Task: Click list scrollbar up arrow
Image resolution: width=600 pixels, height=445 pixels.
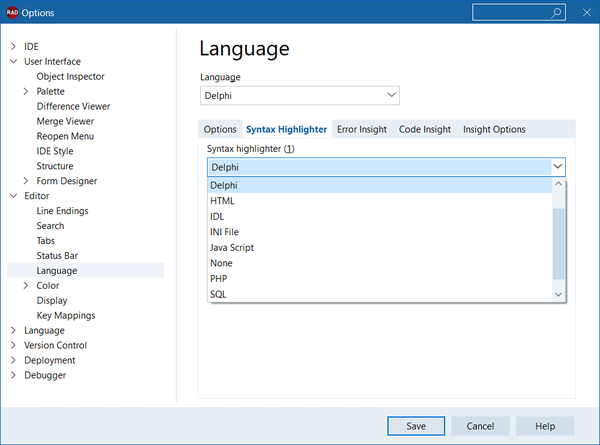Action: point(559,184)
